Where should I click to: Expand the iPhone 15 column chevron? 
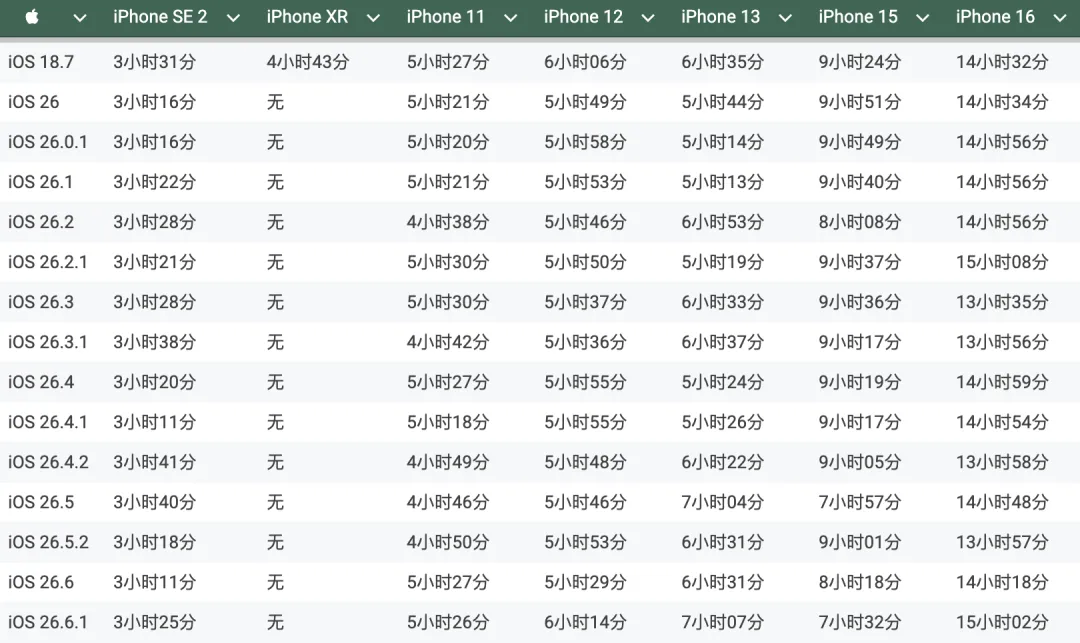922,18
